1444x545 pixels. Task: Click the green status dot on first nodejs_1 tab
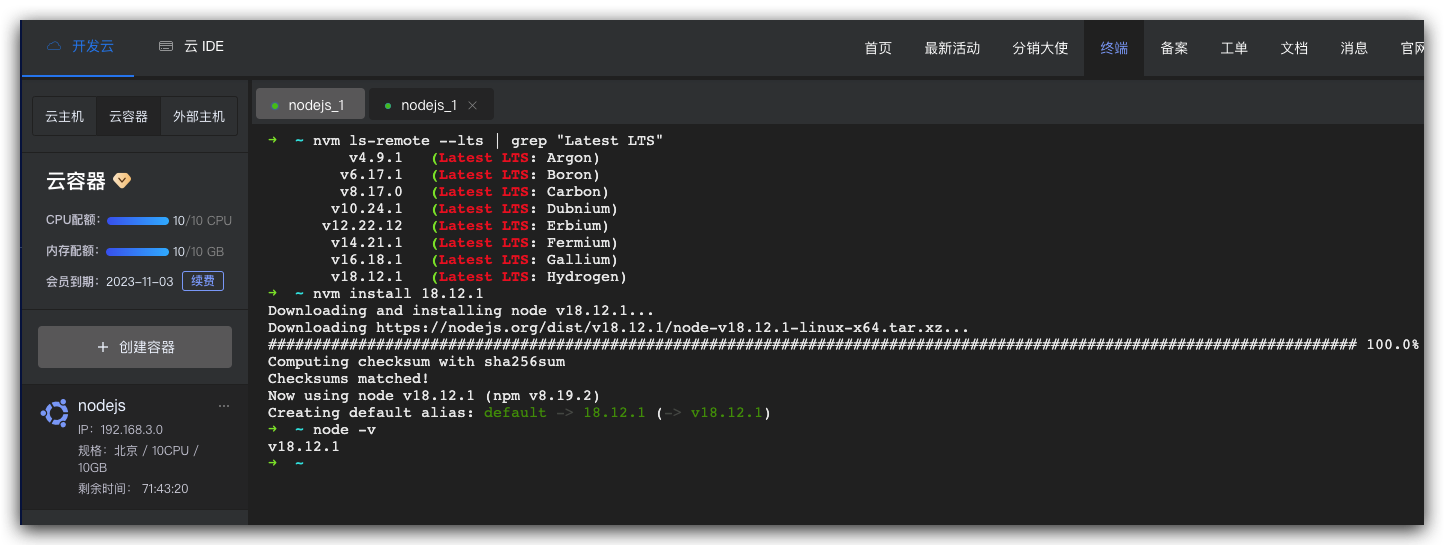(275, 105)
